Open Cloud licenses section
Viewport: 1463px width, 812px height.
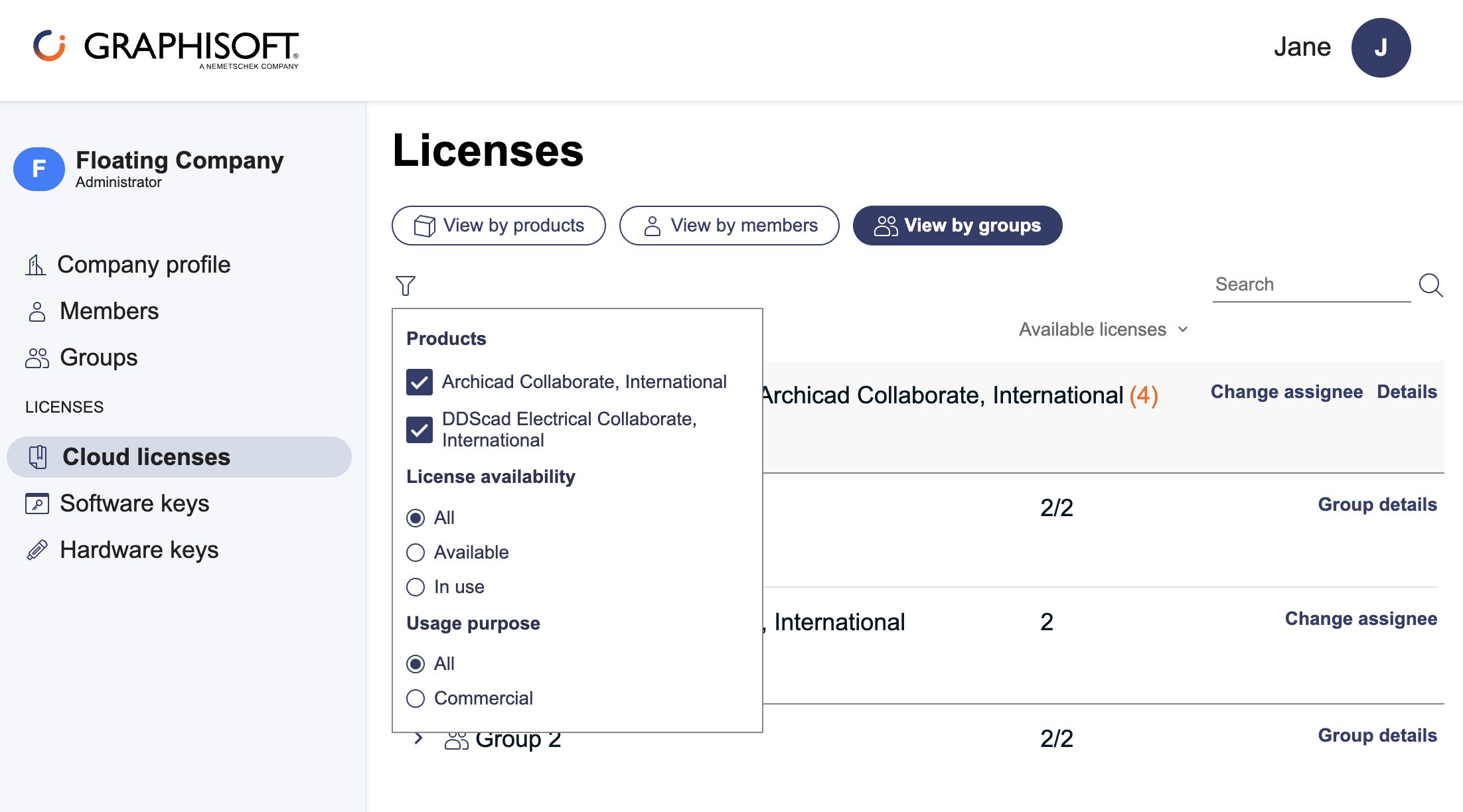(x=179, y=457)
